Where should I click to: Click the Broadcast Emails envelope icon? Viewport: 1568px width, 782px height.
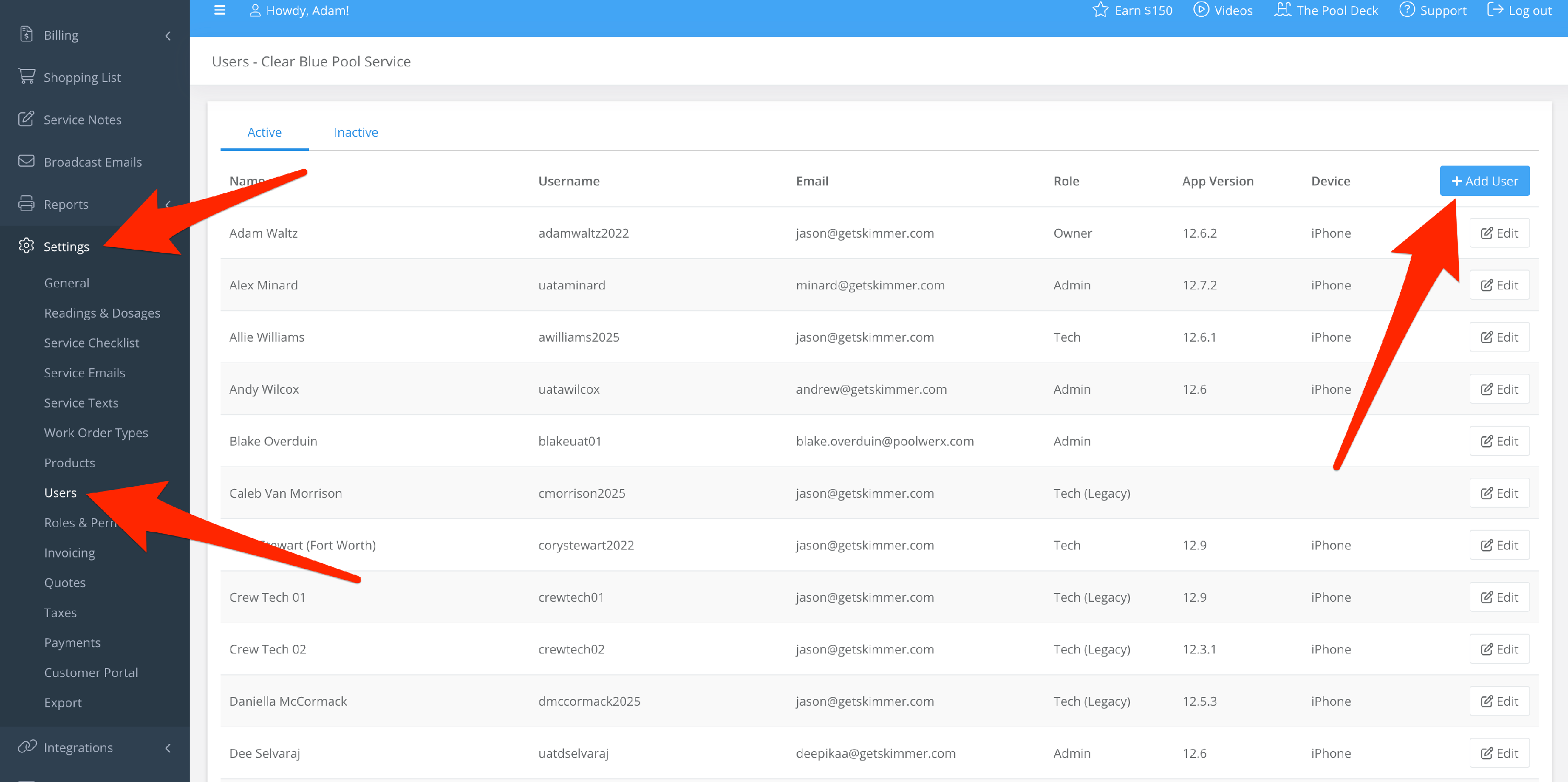pyautogui.click(x=26, y=161)
